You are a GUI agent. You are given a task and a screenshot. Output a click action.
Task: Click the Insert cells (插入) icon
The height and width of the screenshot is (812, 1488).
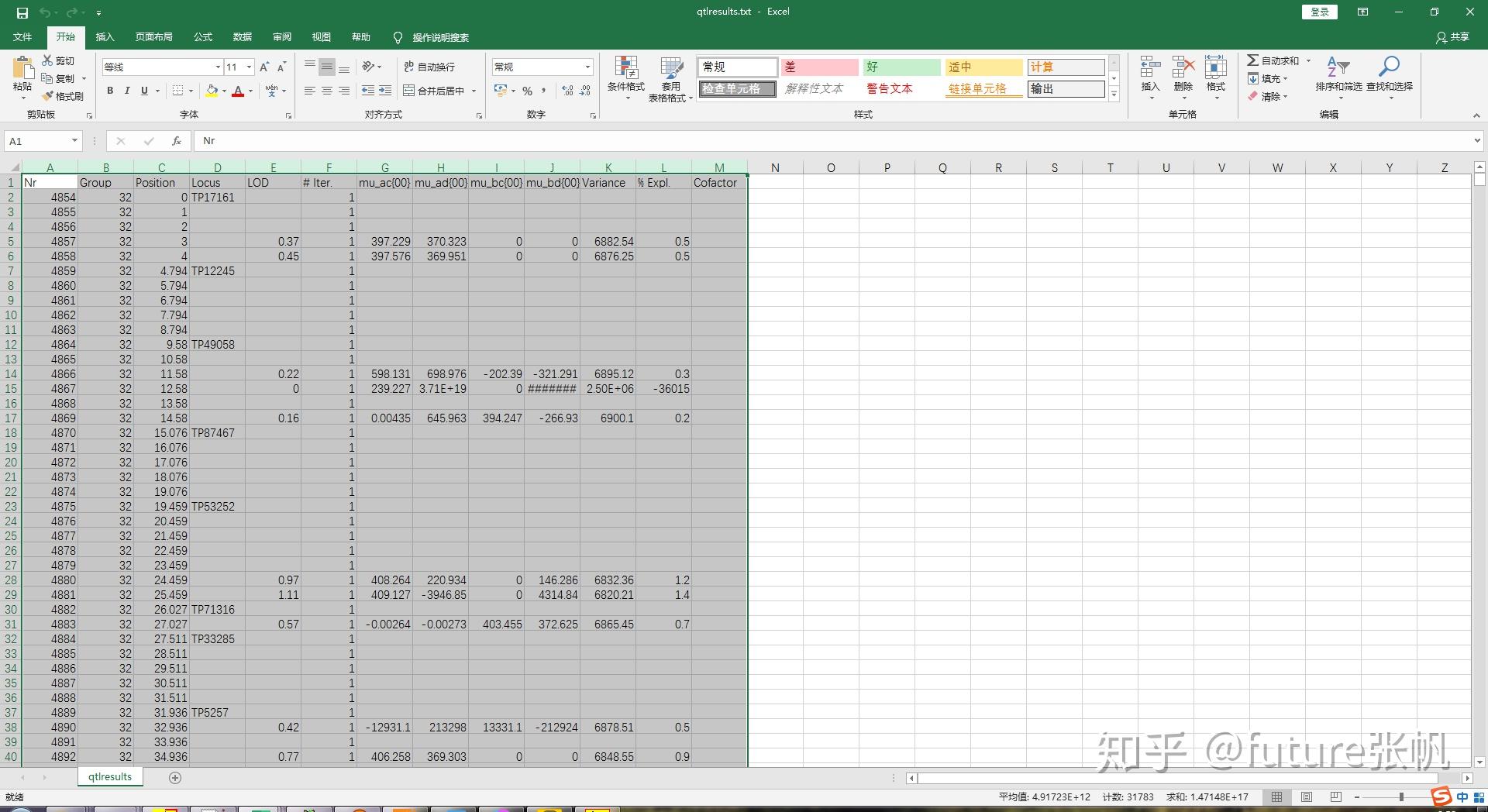[x=1150, y=67]
